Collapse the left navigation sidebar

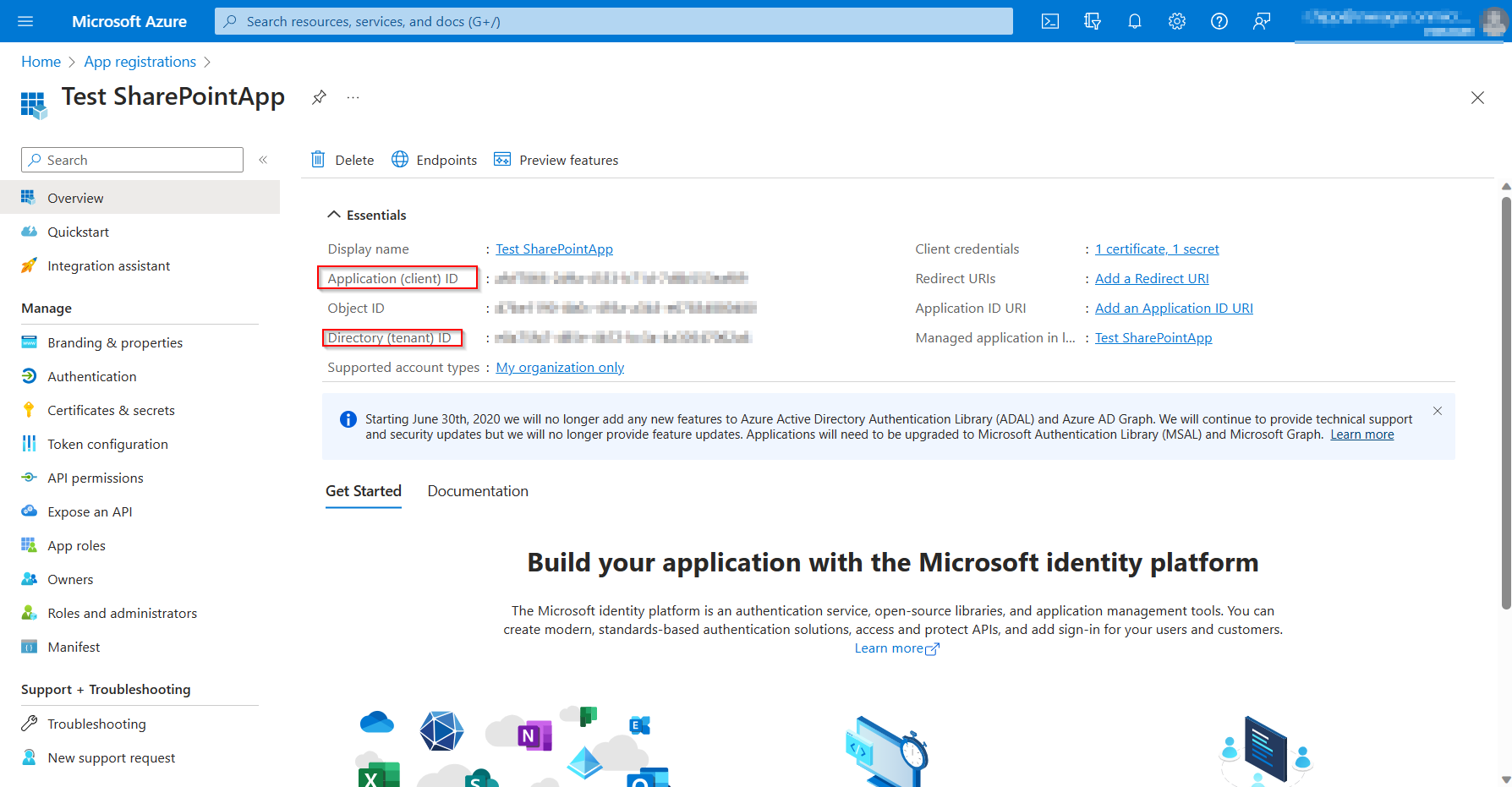click(x=263, y=159)
